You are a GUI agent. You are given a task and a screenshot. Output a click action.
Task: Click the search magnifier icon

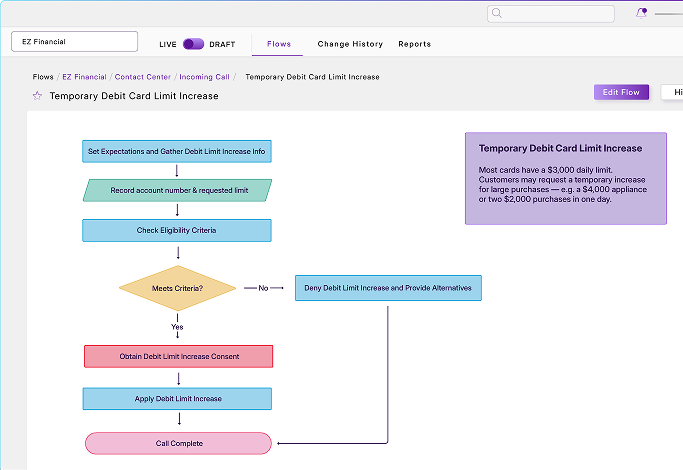point(497,13)
